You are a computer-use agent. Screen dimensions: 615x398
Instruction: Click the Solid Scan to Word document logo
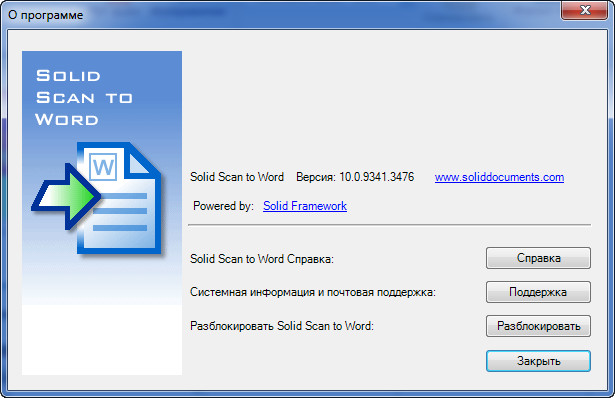point(97,198)
